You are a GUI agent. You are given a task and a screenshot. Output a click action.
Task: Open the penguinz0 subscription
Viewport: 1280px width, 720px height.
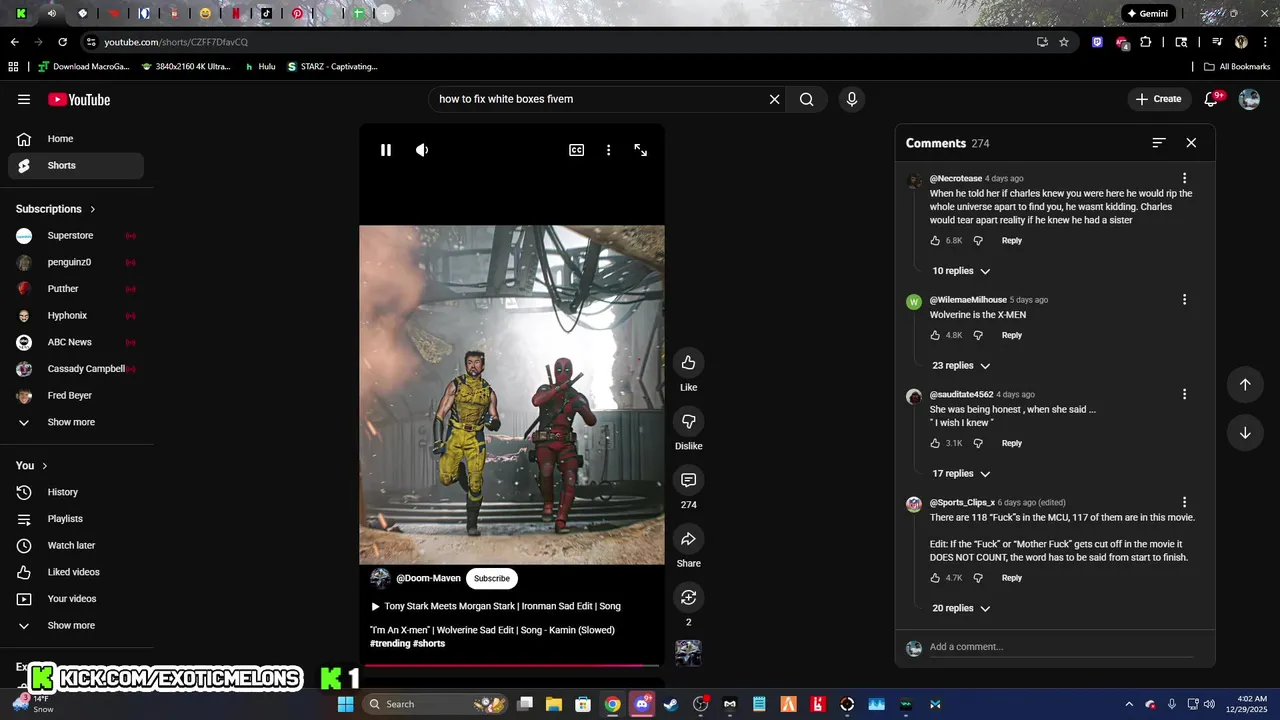click(76, 262)
